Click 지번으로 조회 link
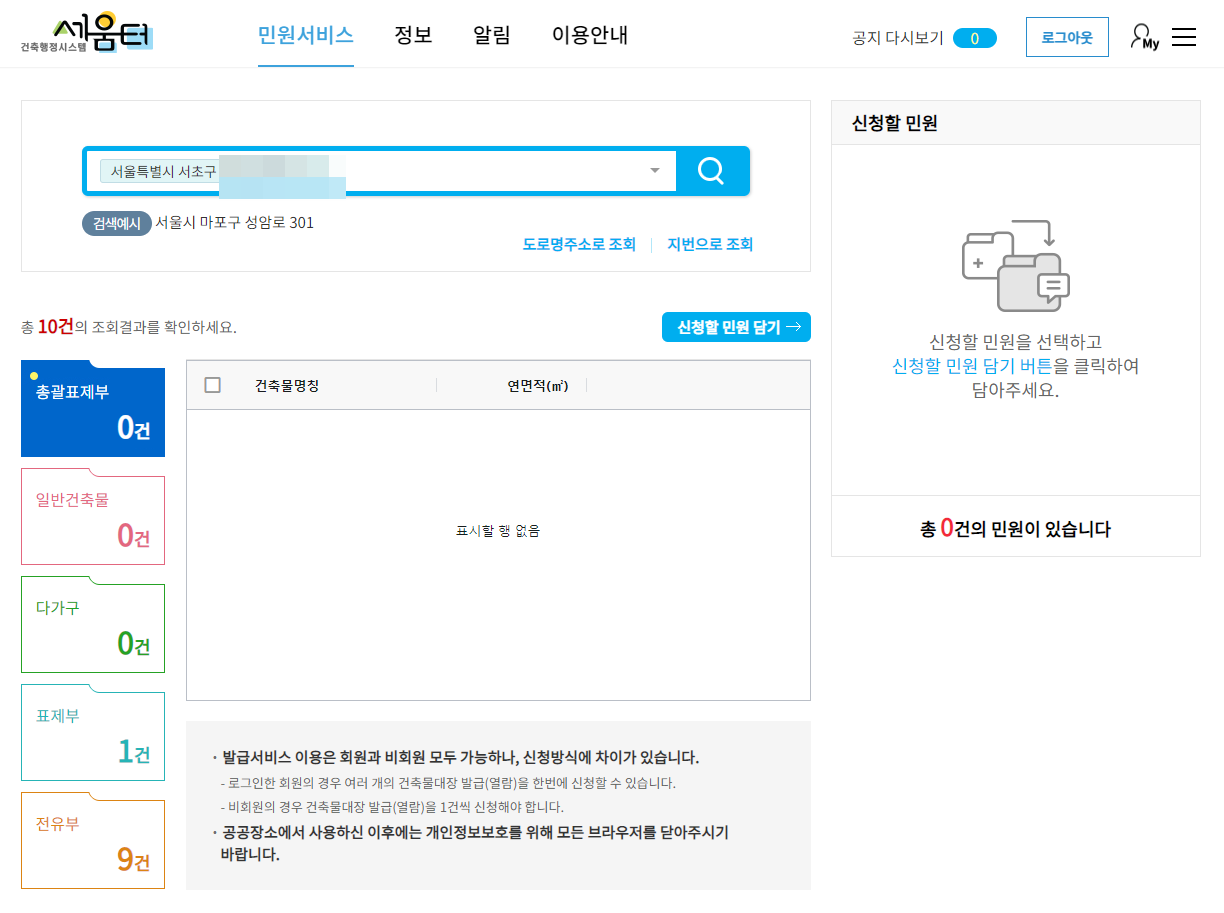Screen dimensions: 1224x913 (x=710, y=244)
